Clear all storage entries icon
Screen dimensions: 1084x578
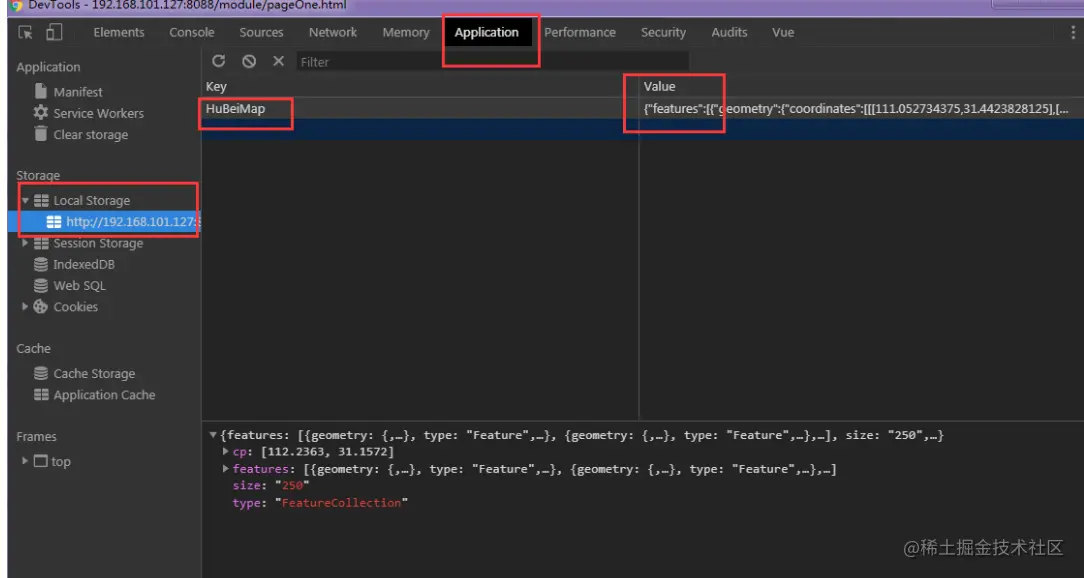tap(249, 61)
